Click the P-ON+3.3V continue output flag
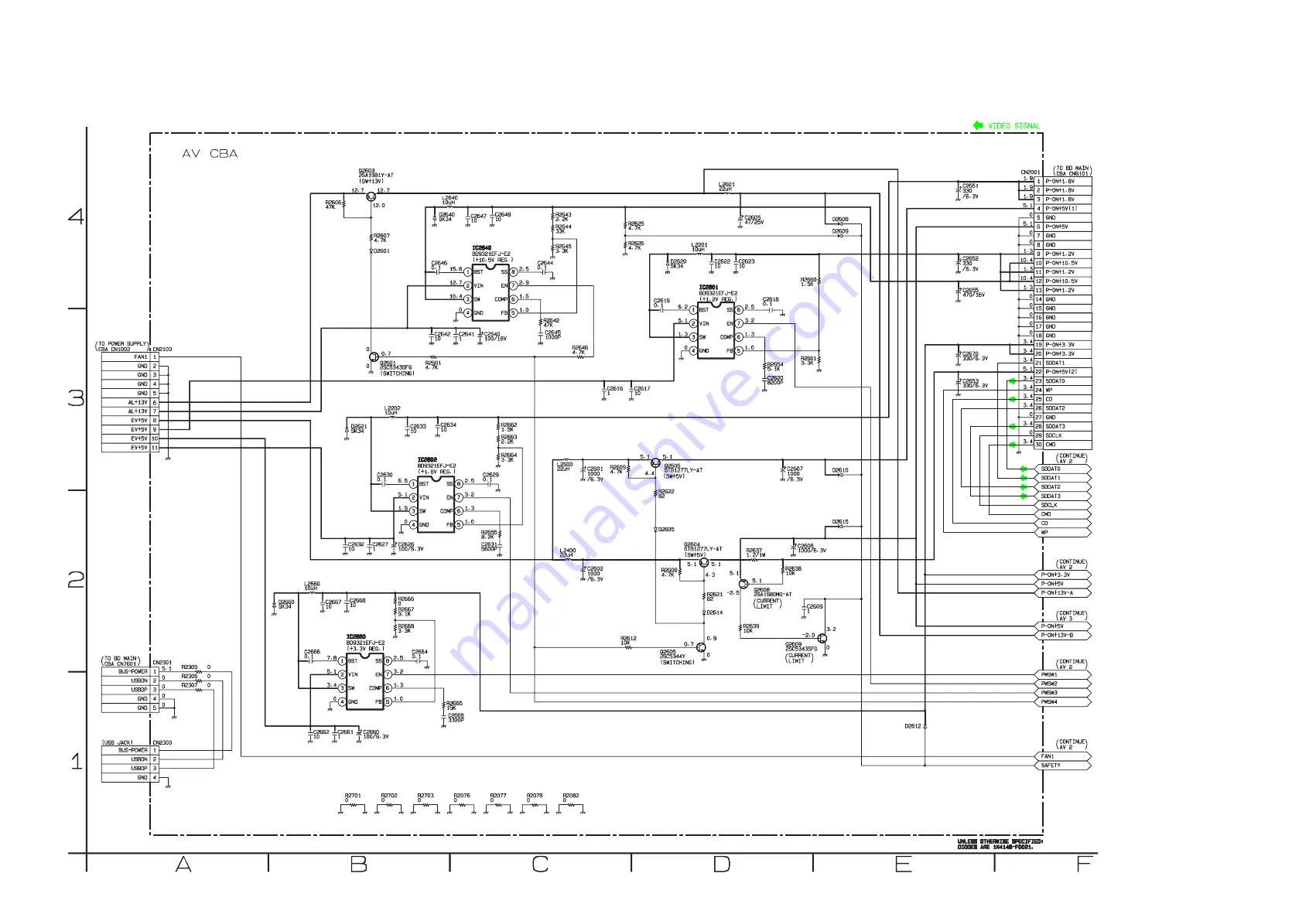Viewport: 1316px width, 921px height. click(1063, 575)
